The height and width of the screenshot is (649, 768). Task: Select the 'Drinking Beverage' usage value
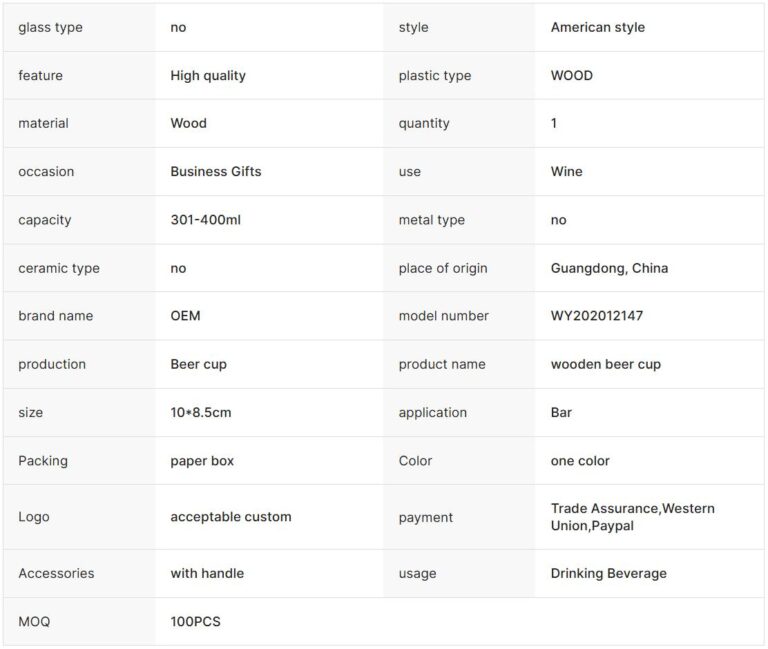[x=608, y=573]
